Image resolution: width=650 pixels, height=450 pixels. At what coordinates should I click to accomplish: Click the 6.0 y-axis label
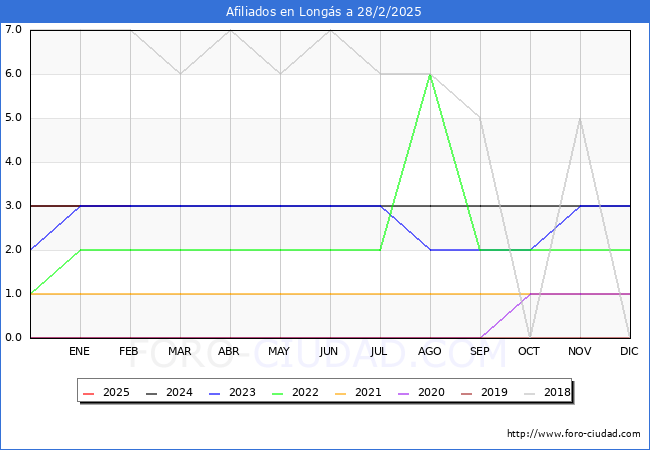(x=13, y=74)
